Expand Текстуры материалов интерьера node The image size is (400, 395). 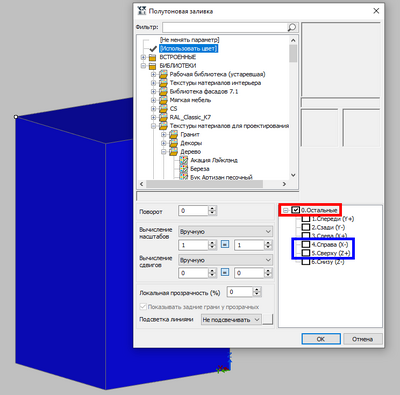(153, 83)
